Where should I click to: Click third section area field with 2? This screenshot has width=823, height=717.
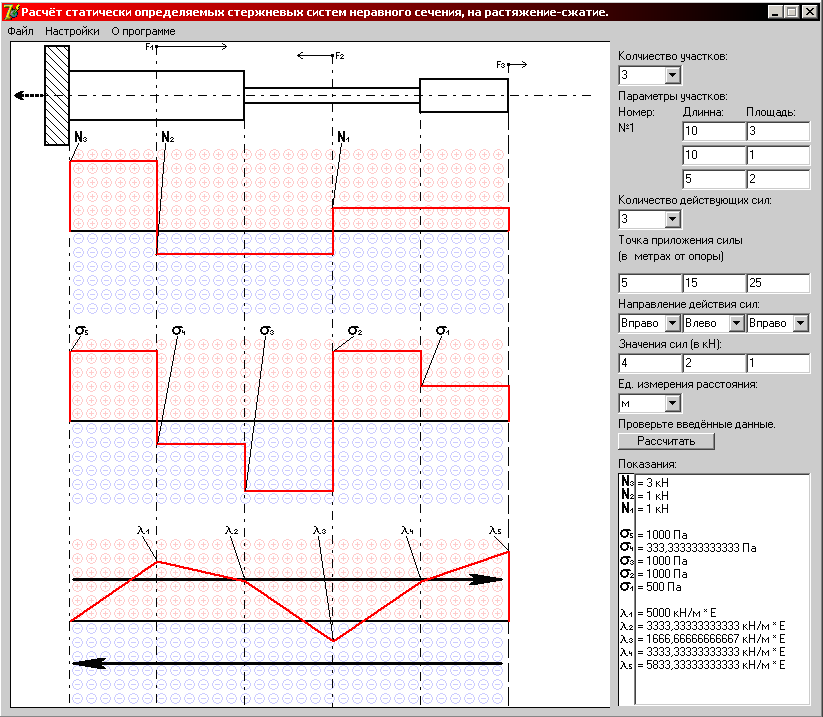(x=778, y=179)
